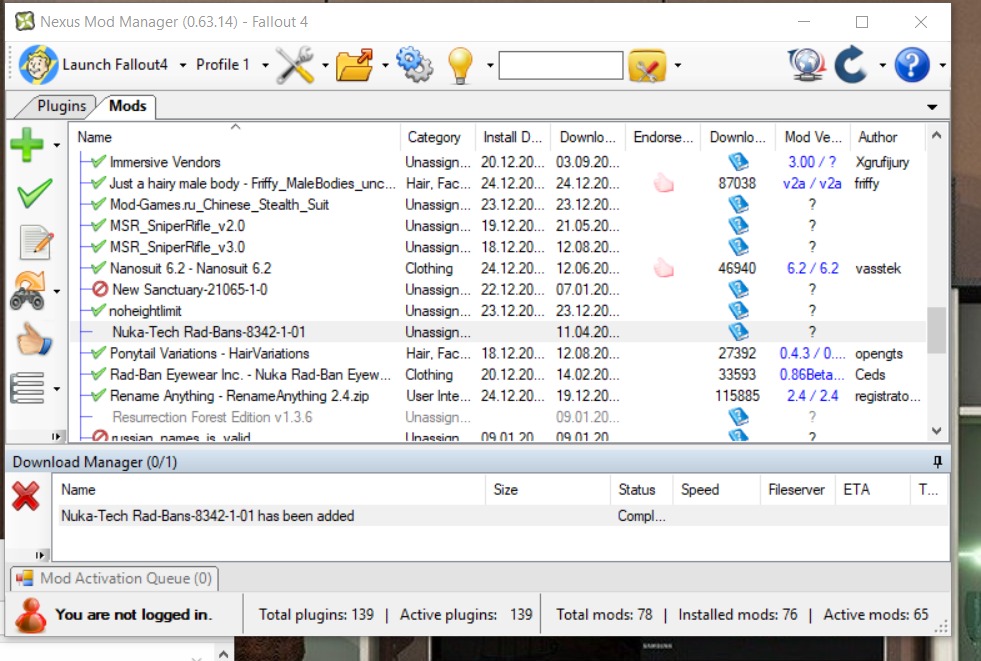The height and width of the screenshot is (661, 981).
Task: Click the mod list vertical scrollbar thumb
Action: click(936, 330)
